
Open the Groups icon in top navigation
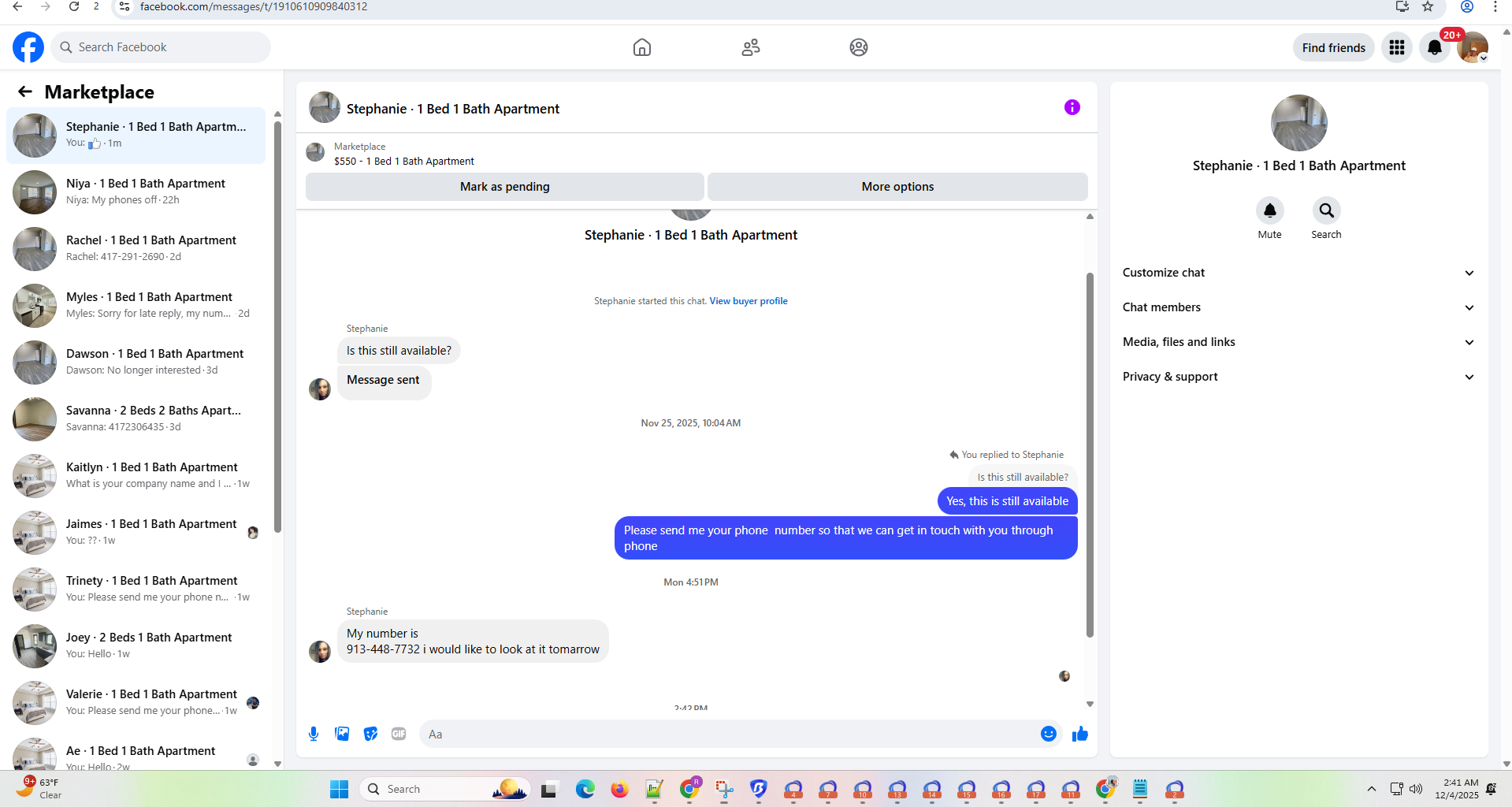[859, 47]
